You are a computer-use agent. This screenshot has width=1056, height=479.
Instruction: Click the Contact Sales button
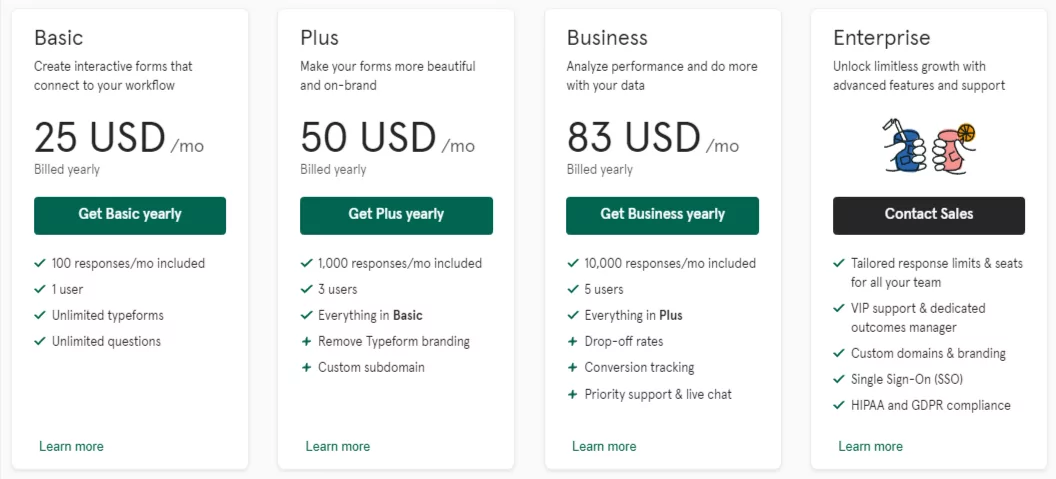[929, 215]
